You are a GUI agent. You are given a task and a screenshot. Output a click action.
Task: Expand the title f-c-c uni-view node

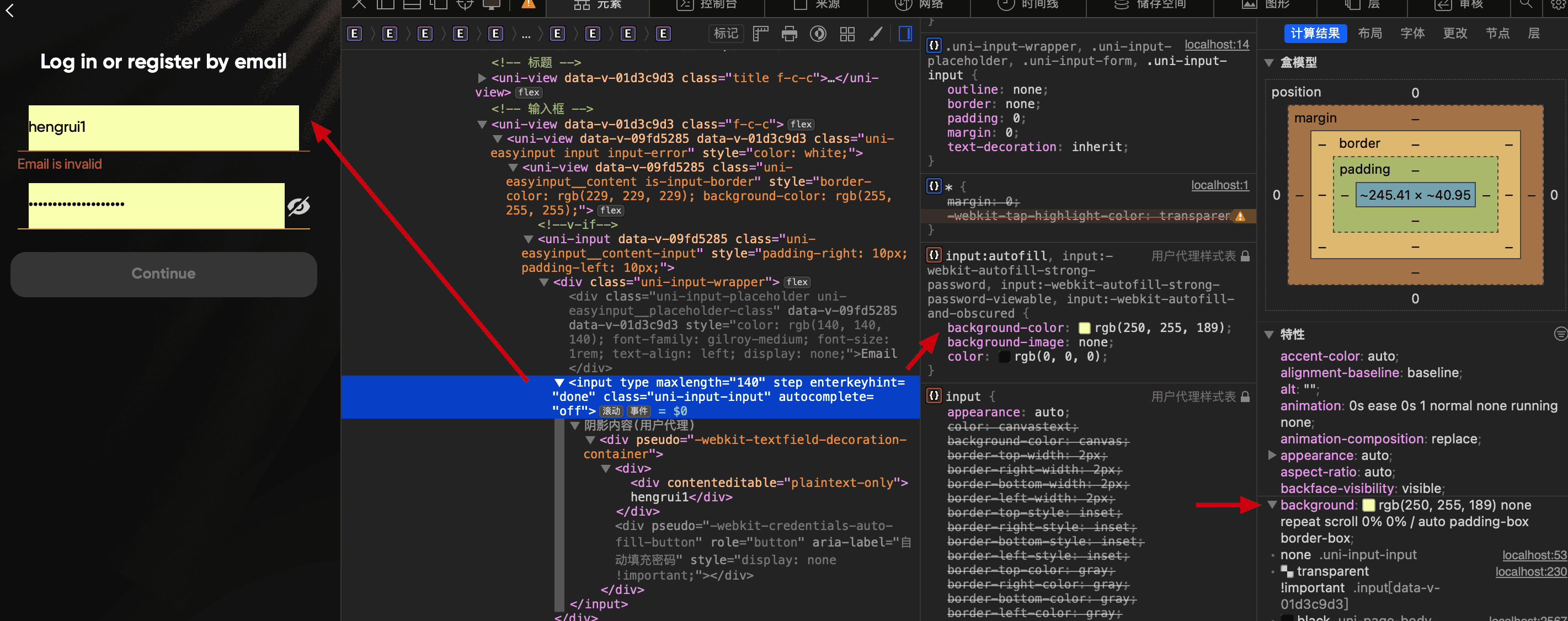click(482, 78)
